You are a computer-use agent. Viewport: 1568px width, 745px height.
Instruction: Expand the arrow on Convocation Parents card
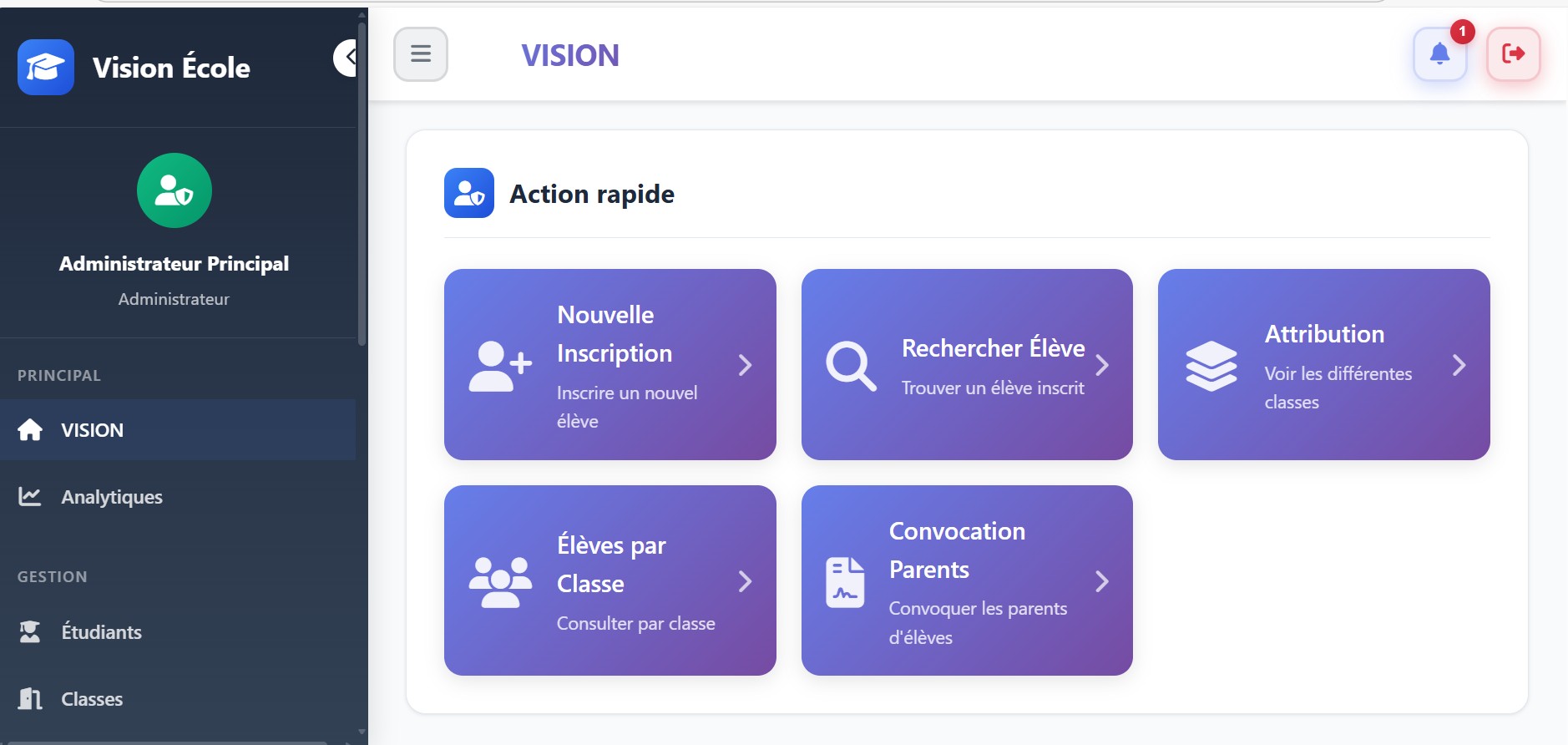click(1104, 580)
